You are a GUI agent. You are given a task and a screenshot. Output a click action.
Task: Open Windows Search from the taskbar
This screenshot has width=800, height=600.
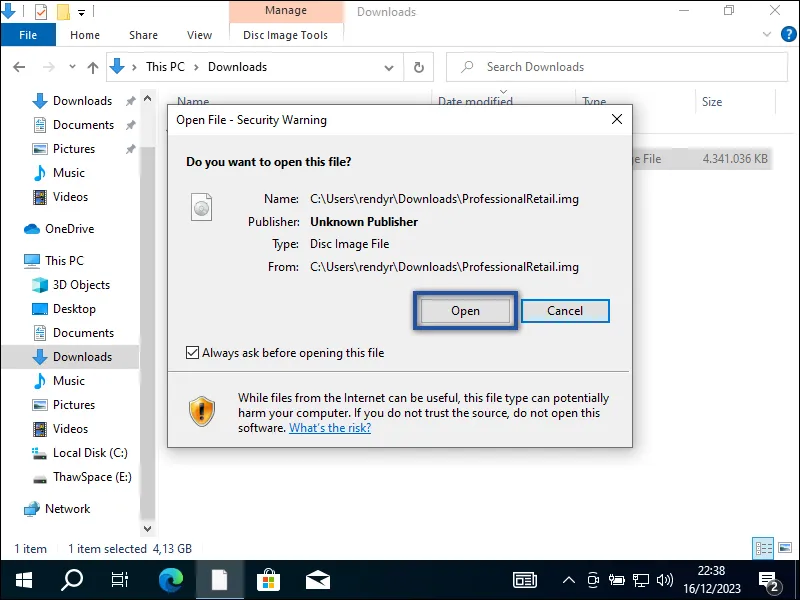click(71, 579)
